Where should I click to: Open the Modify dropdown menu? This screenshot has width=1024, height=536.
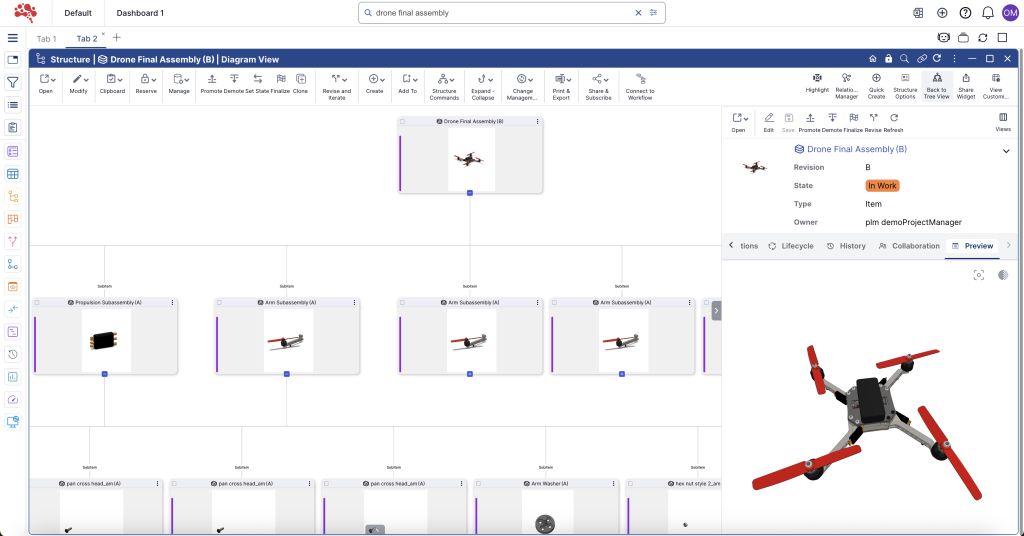78,78
